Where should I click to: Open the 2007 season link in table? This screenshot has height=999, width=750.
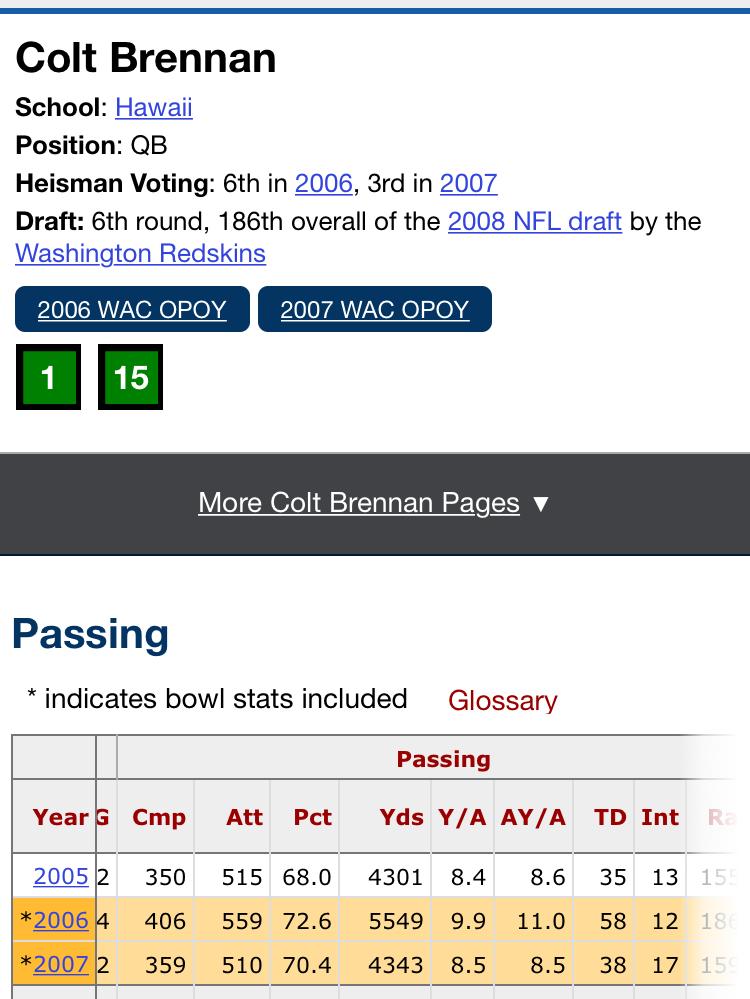[61, 965]
